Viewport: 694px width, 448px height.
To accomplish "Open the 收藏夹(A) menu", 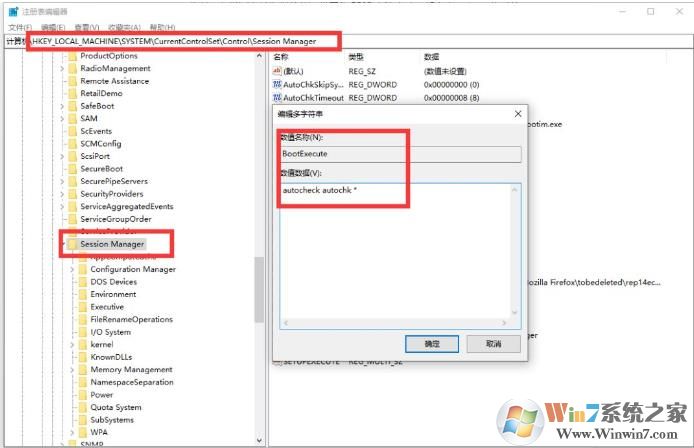I will [124, 27].
